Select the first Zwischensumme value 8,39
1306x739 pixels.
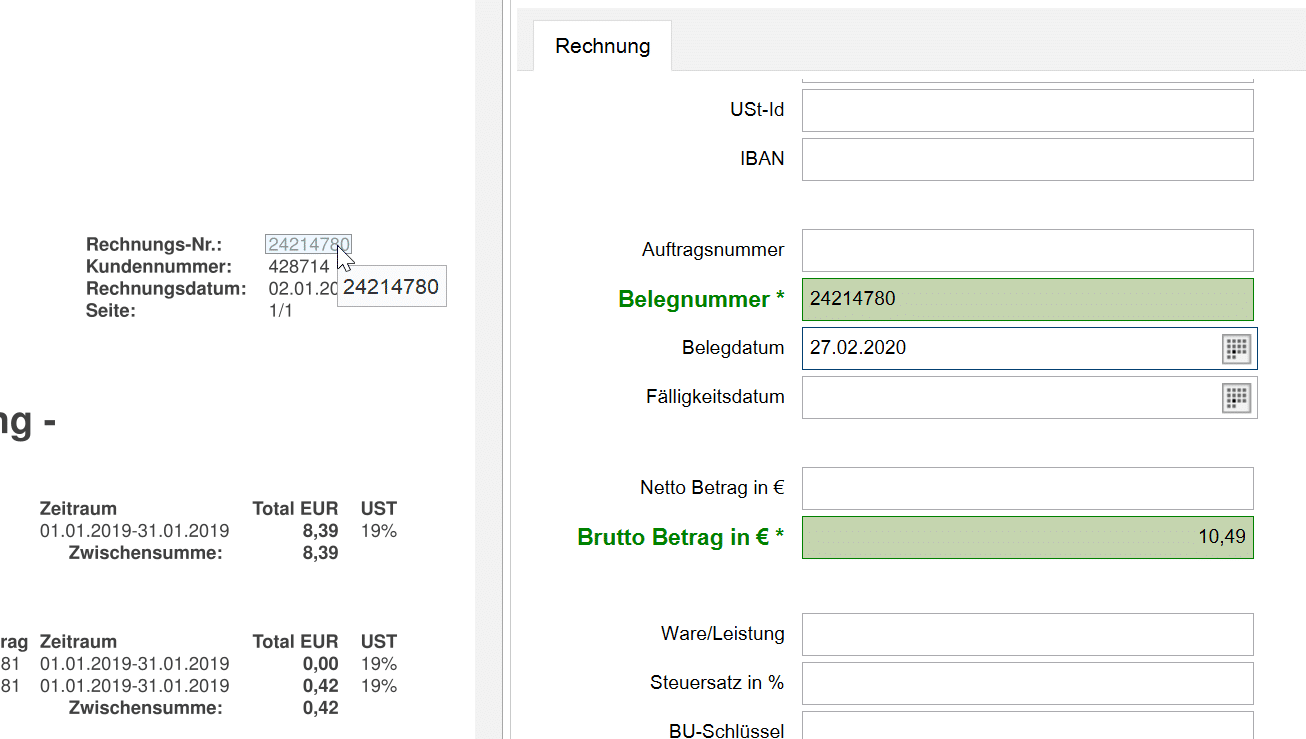pyautogui.click(x=320, y=553)
